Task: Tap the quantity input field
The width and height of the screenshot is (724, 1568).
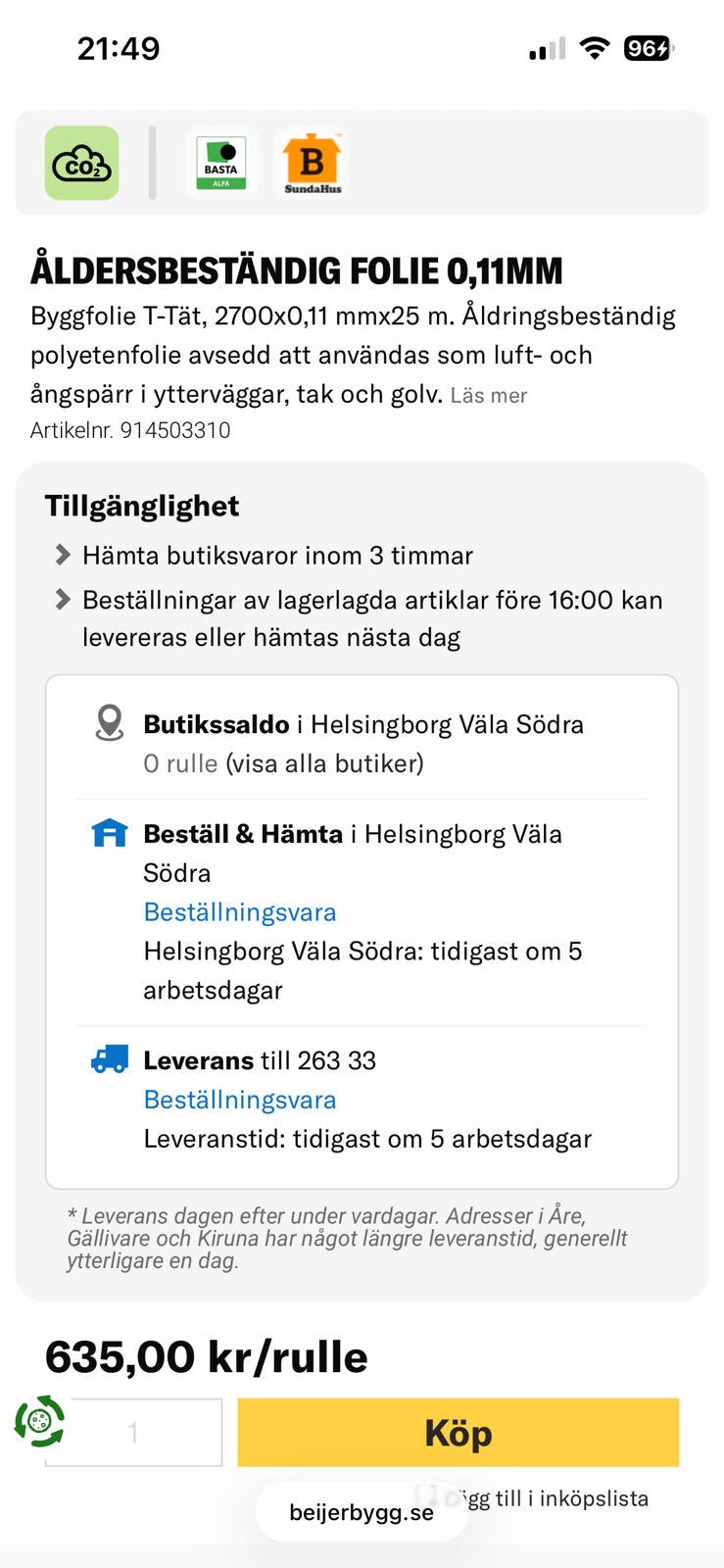Action: click(134, 1433)
